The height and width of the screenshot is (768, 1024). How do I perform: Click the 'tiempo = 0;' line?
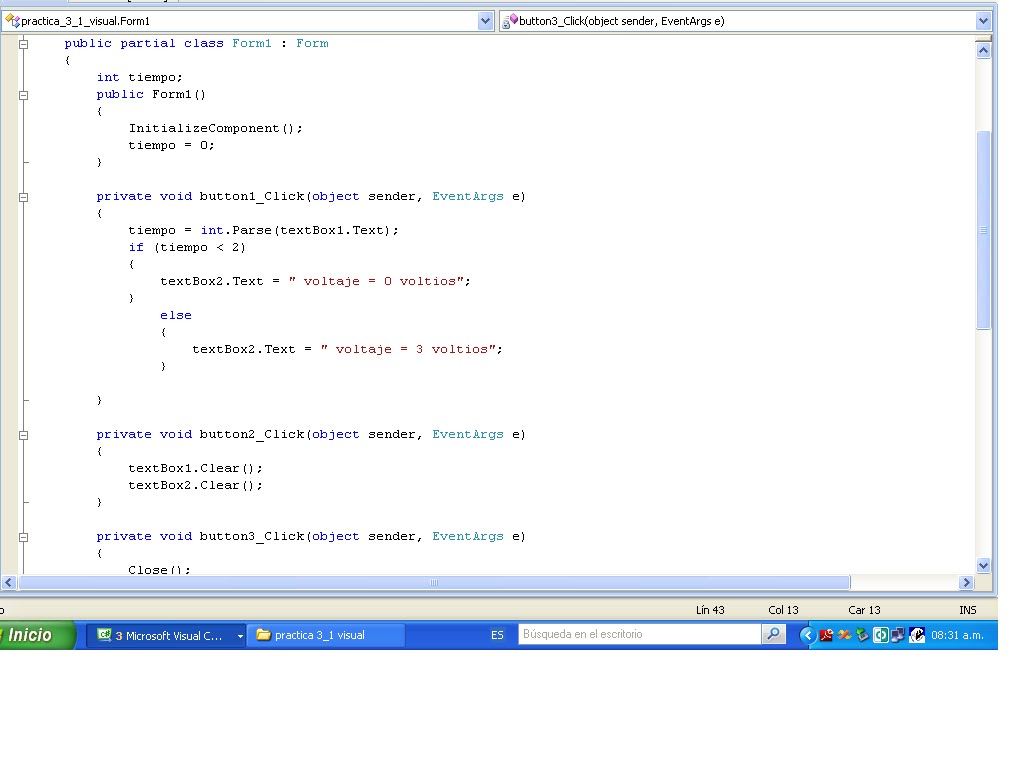(171, 145)
